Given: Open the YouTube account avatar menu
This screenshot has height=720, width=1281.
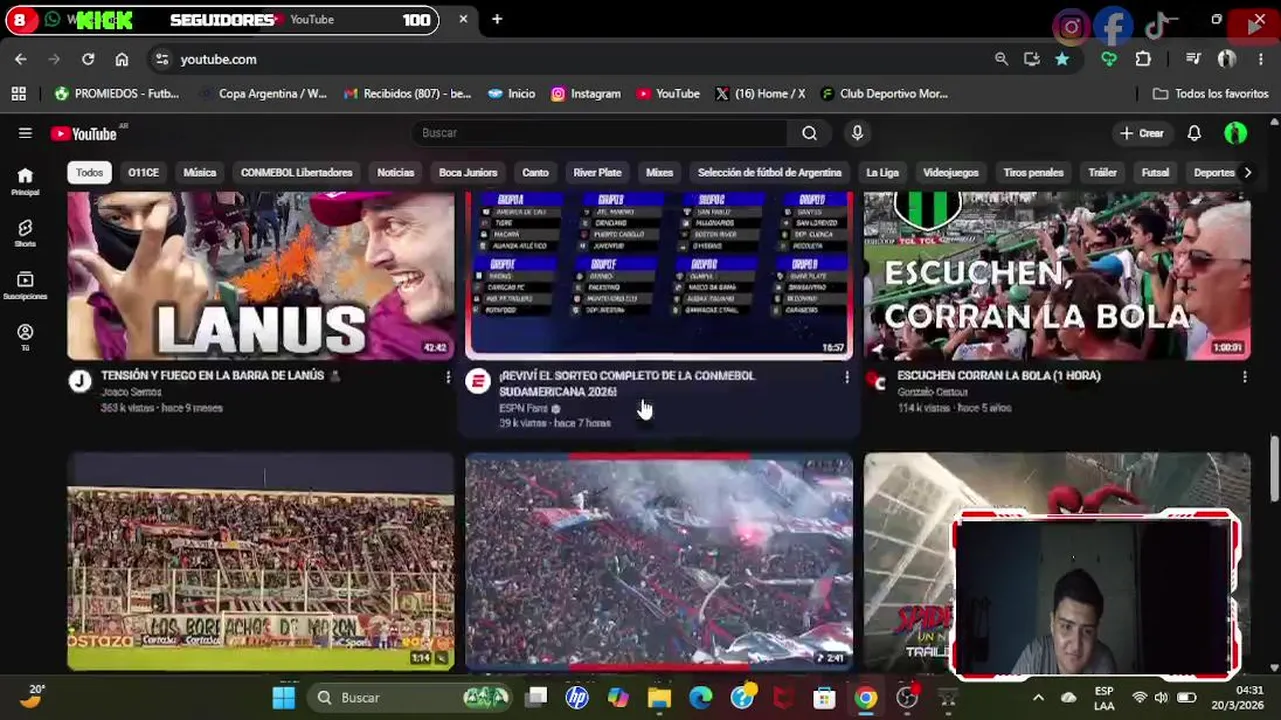Looking at the screenshot, I should 1235,133.
